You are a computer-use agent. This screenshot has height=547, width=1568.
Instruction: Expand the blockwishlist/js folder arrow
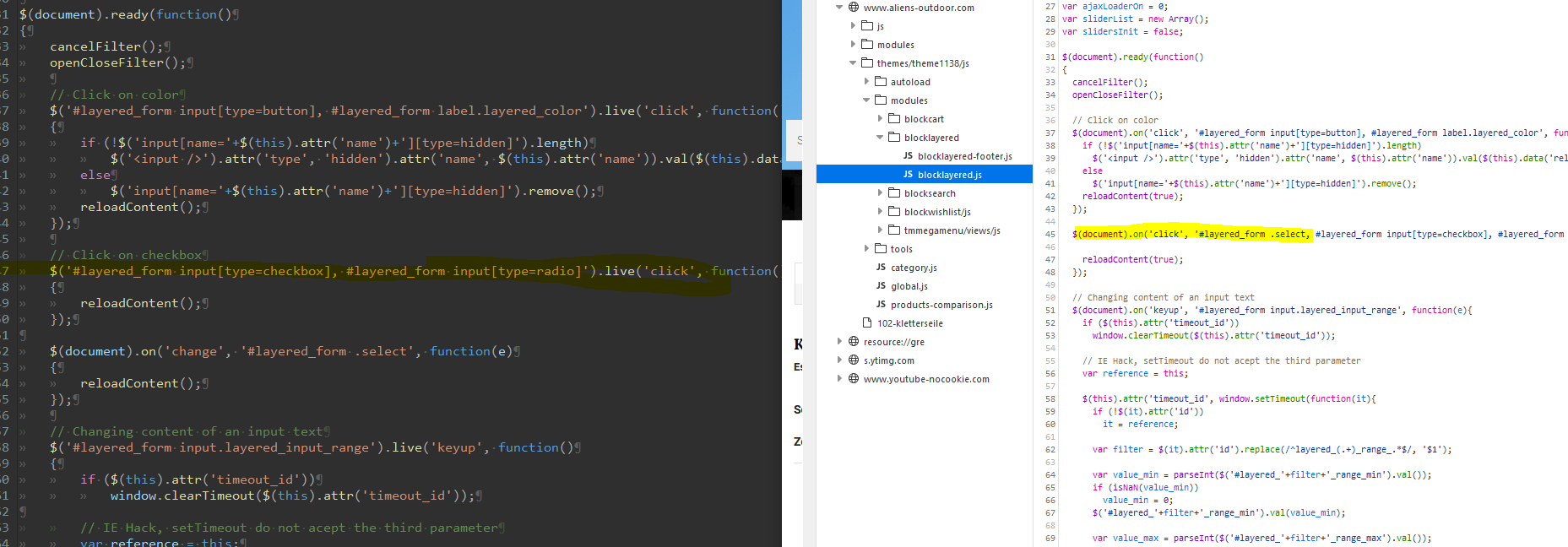coord(880,212)
